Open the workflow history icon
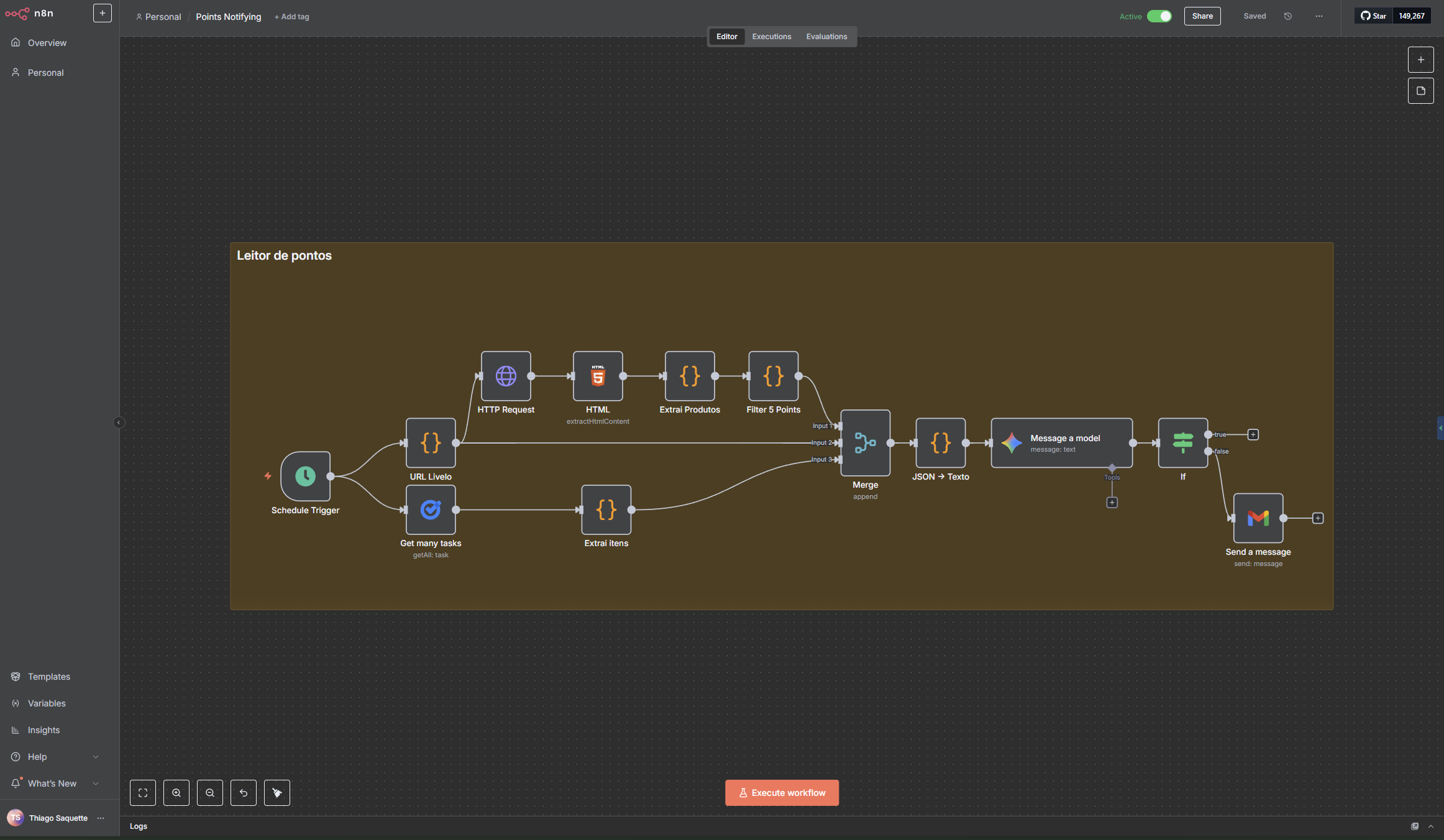 (x=1288, y=16)
